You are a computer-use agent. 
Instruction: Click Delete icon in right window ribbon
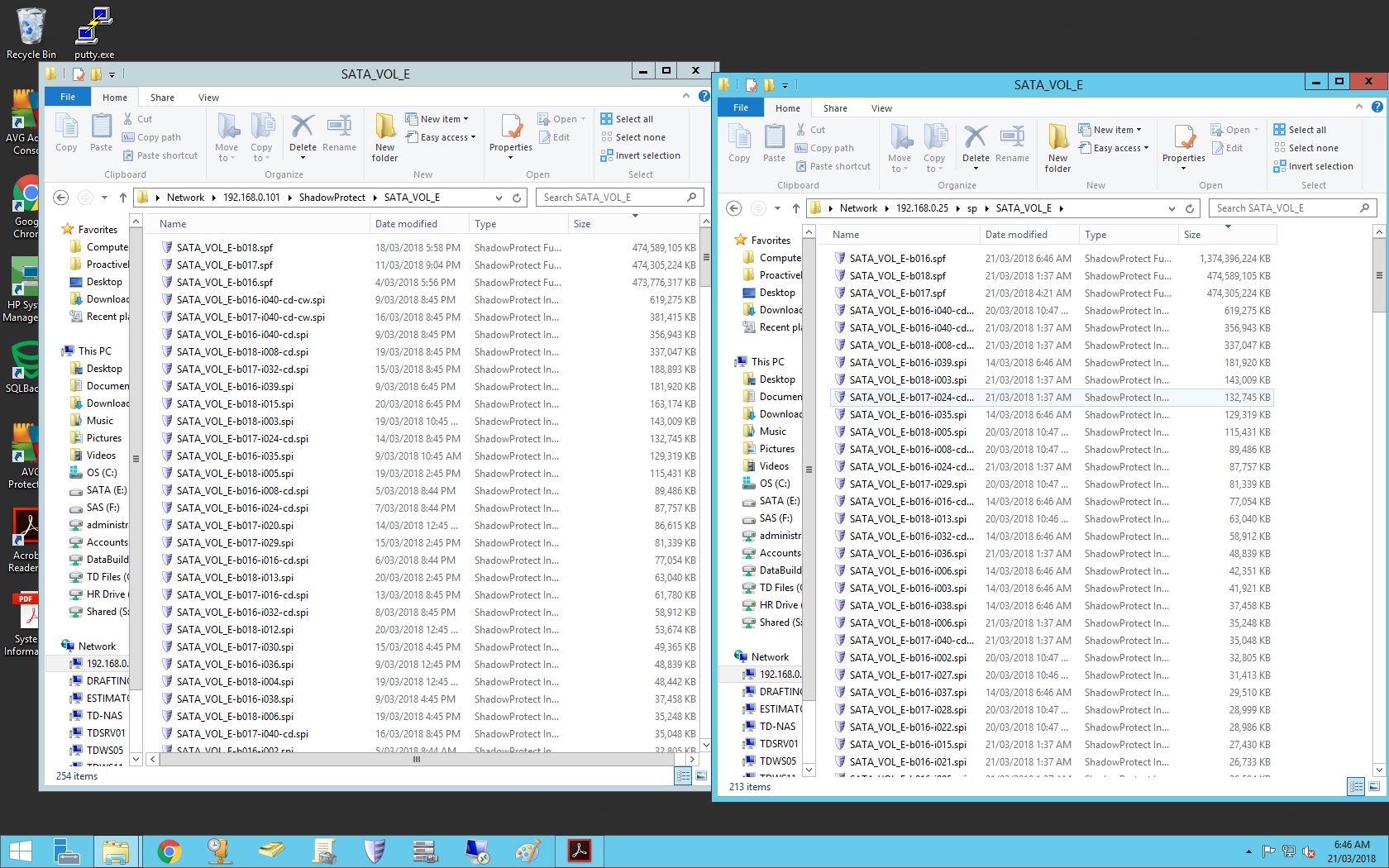pos(976,143)
